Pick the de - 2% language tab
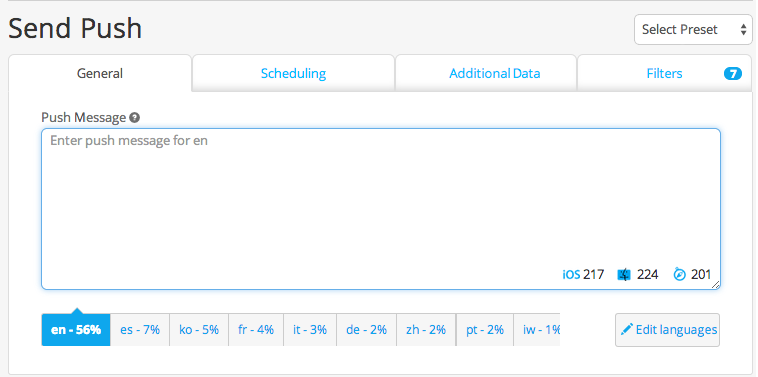The width and height of the screenshot is (758, 377). point(366,330)
